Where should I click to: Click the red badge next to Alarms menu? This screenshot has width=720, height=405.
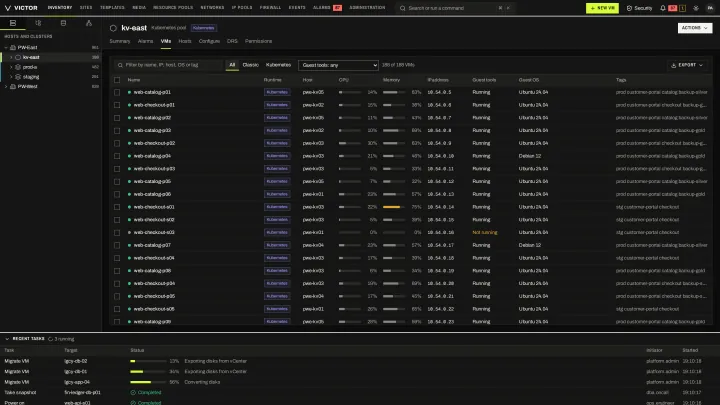point(338,8)
